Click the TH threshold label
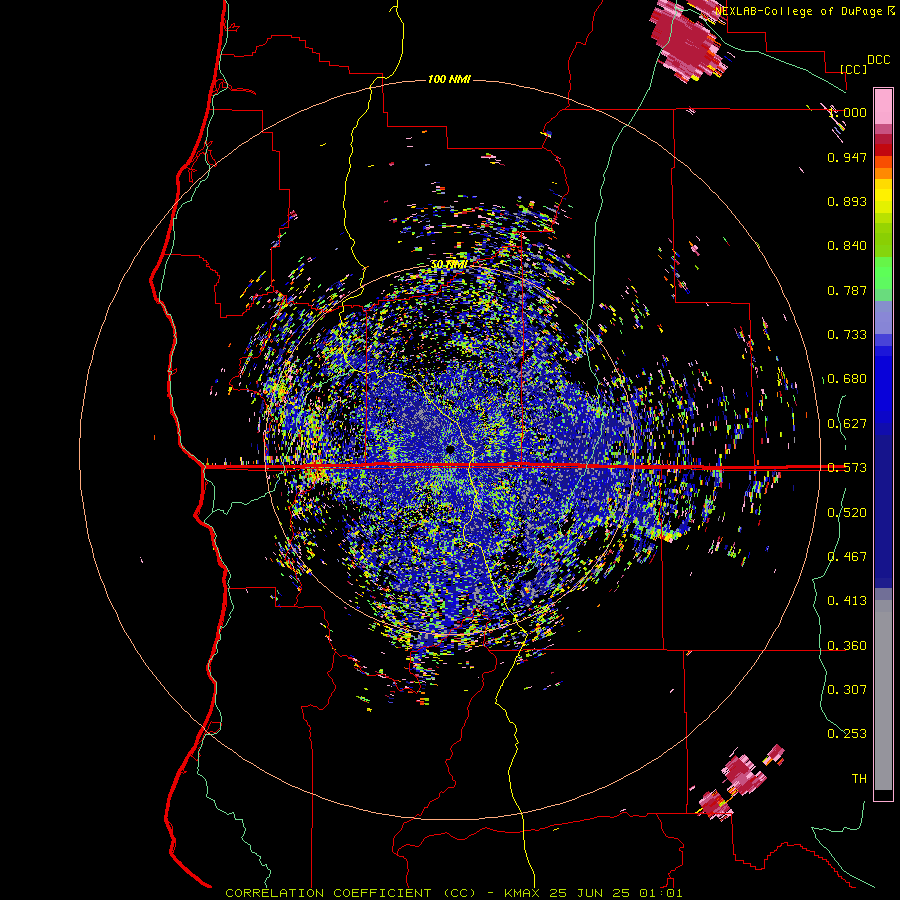 point(859,779)
